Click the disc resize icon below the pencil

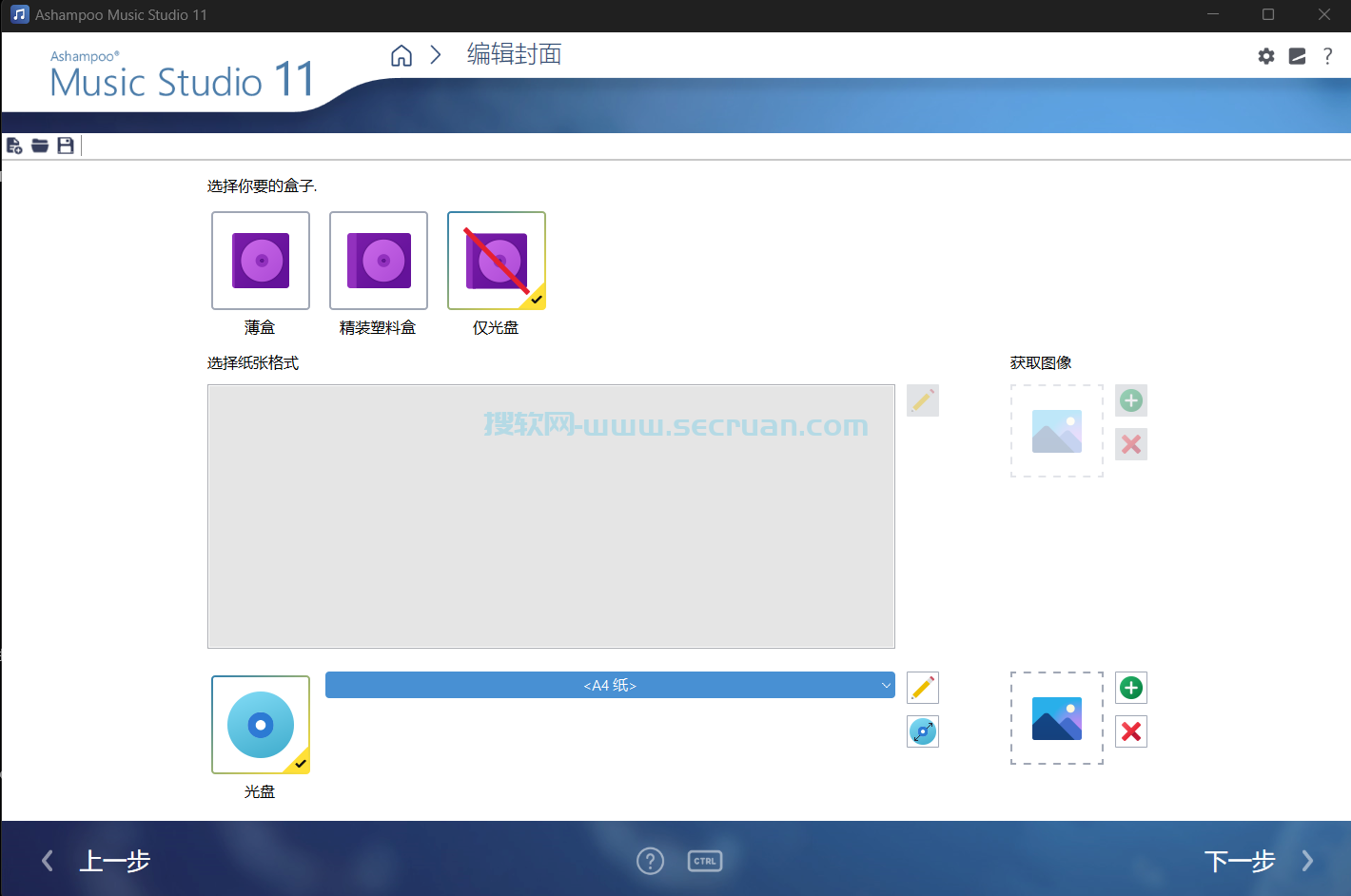(x=923, y=731)
